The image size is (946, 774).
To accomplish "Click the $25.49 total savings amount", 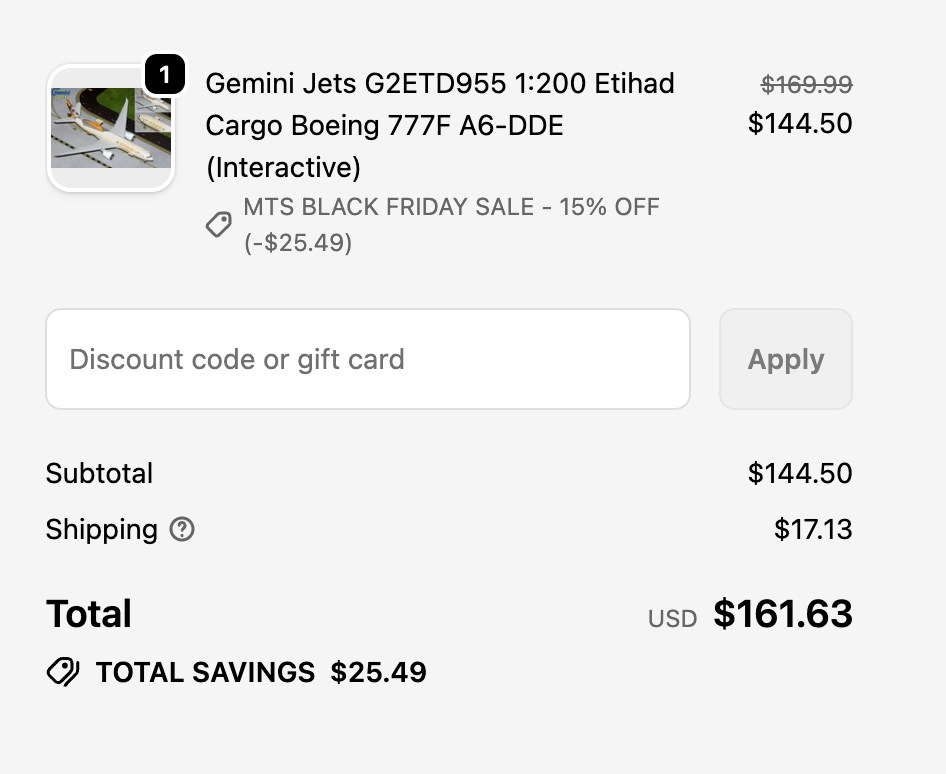I will click(379, 672).
